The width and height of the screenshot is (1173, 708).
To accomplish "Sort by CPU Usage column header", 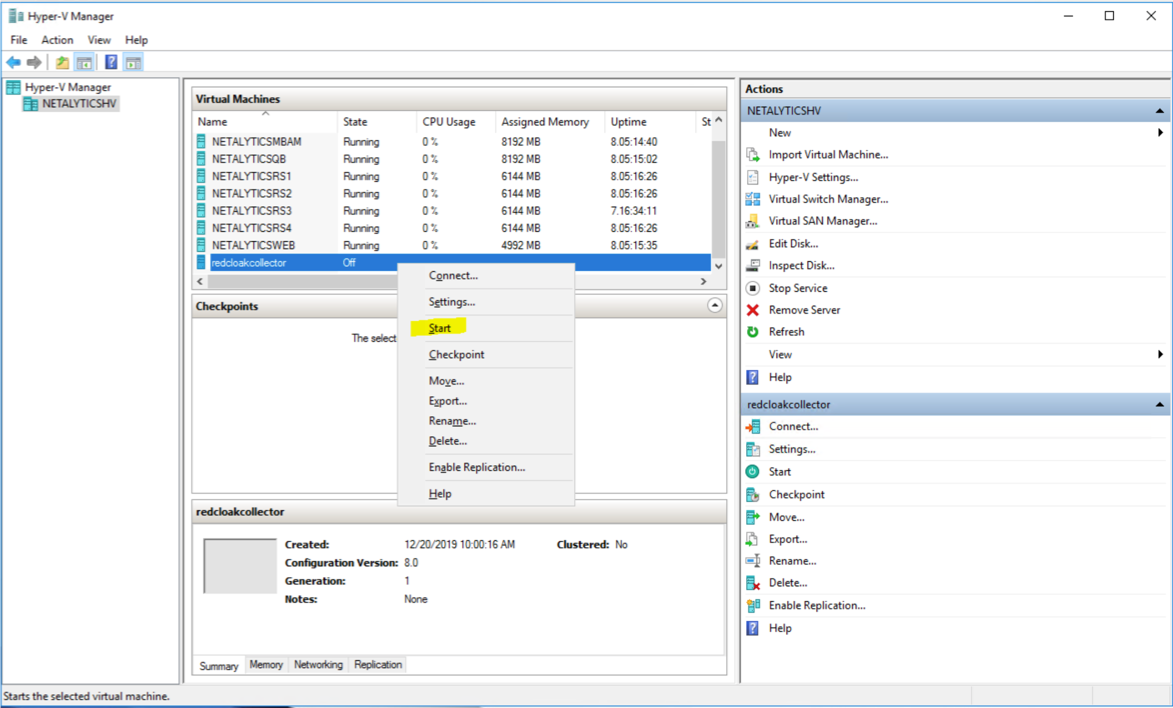I will (x=456, y=121).
